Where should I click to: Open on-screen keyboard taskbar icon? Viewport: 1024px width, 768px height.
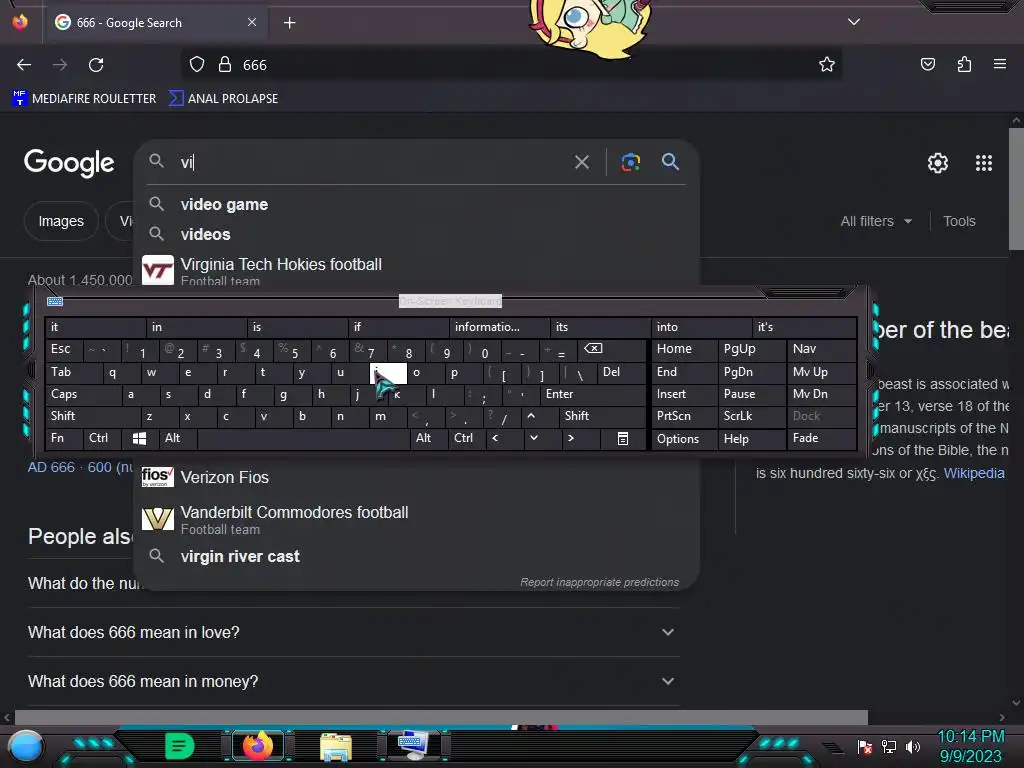413,746
